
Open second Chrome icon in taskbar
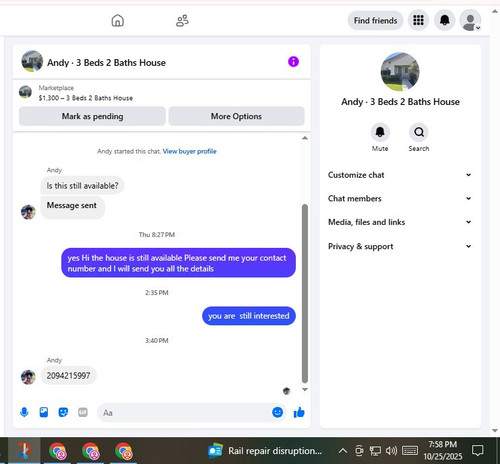click(91, 451)
